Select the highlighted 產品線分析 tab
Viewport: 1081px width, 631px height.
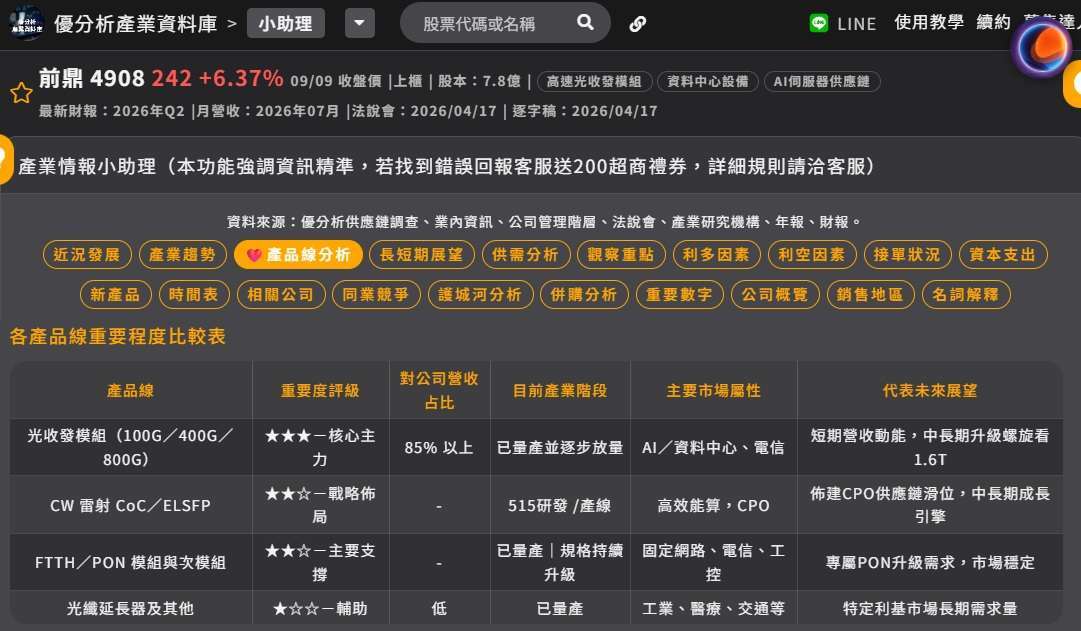[x=298, y=254]
